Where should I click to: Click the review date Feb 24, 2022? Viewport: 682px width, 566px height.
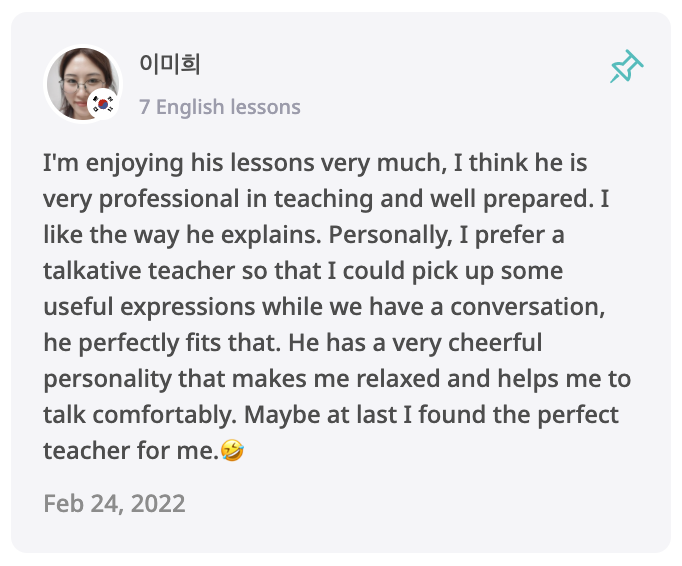click(x=114, y=502)
